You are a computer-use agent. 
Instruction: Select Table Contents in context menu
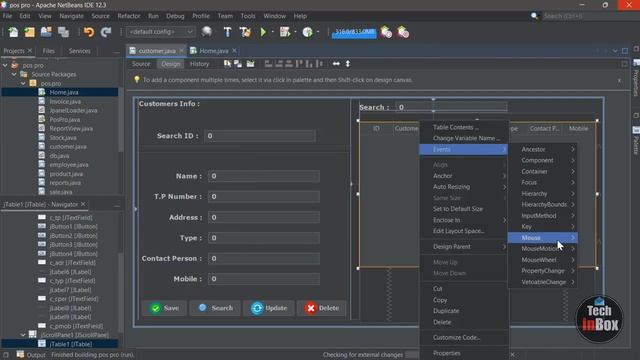(464, 127)
